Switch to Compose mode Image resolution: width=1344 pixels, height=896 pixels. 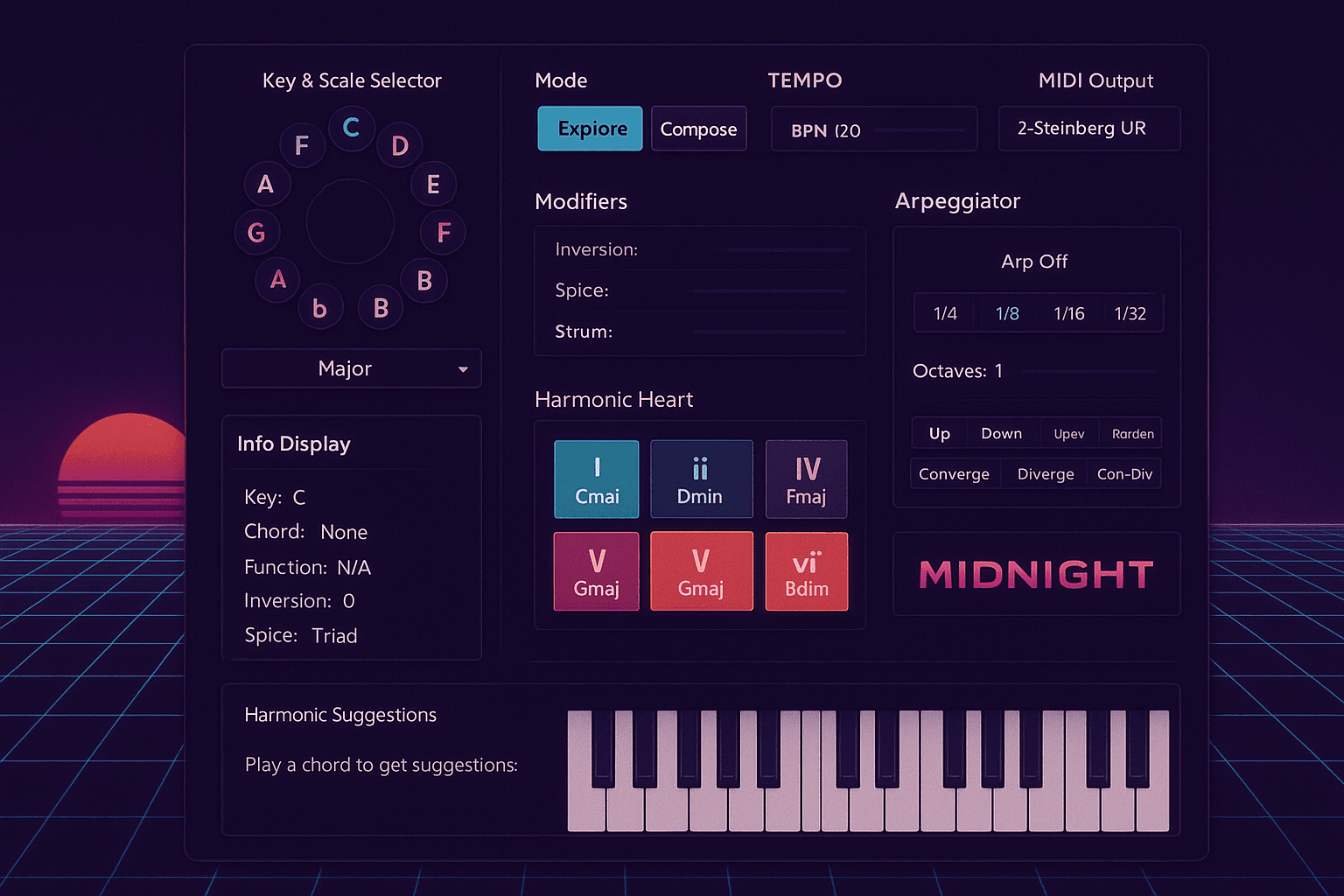tap(698, 129)
